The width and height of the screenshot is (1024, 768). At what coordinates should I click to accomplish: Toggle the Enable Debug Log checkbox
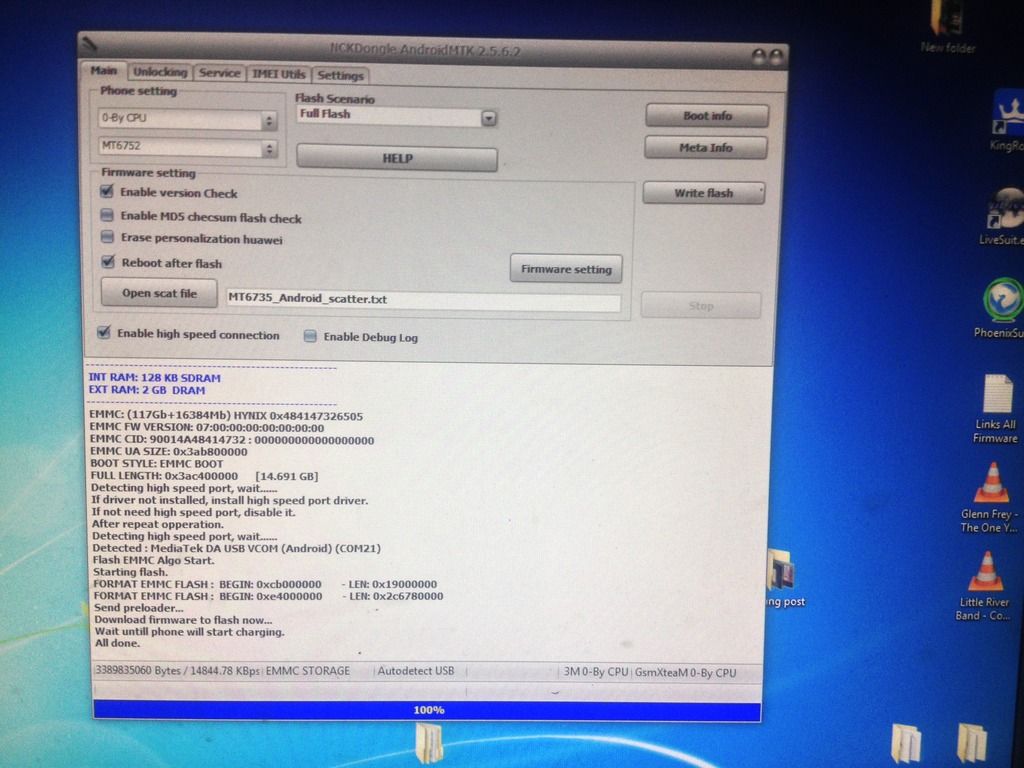pyautogui.click(x=310, y=337)
